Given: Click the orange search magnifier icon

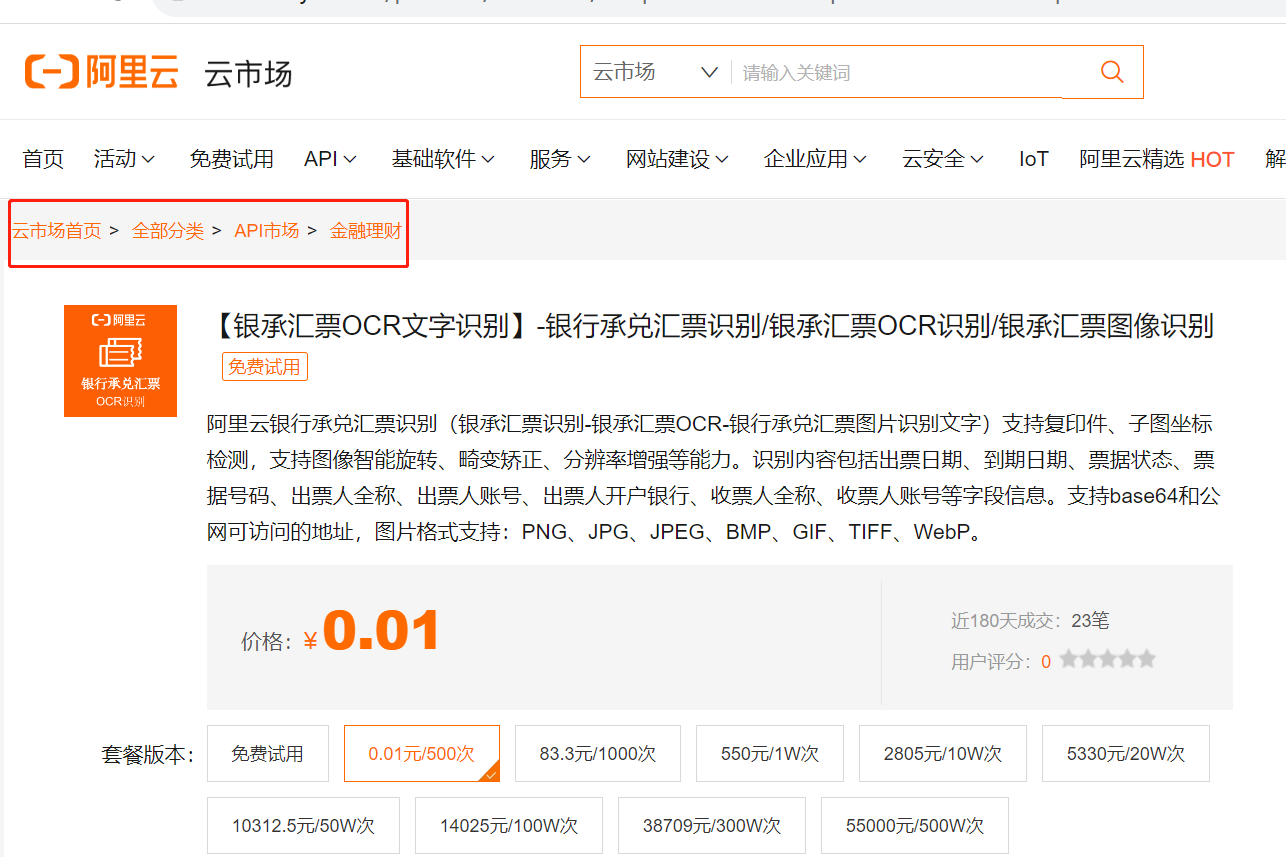Looking at the screenshot, I should [x=1111, y=72].
